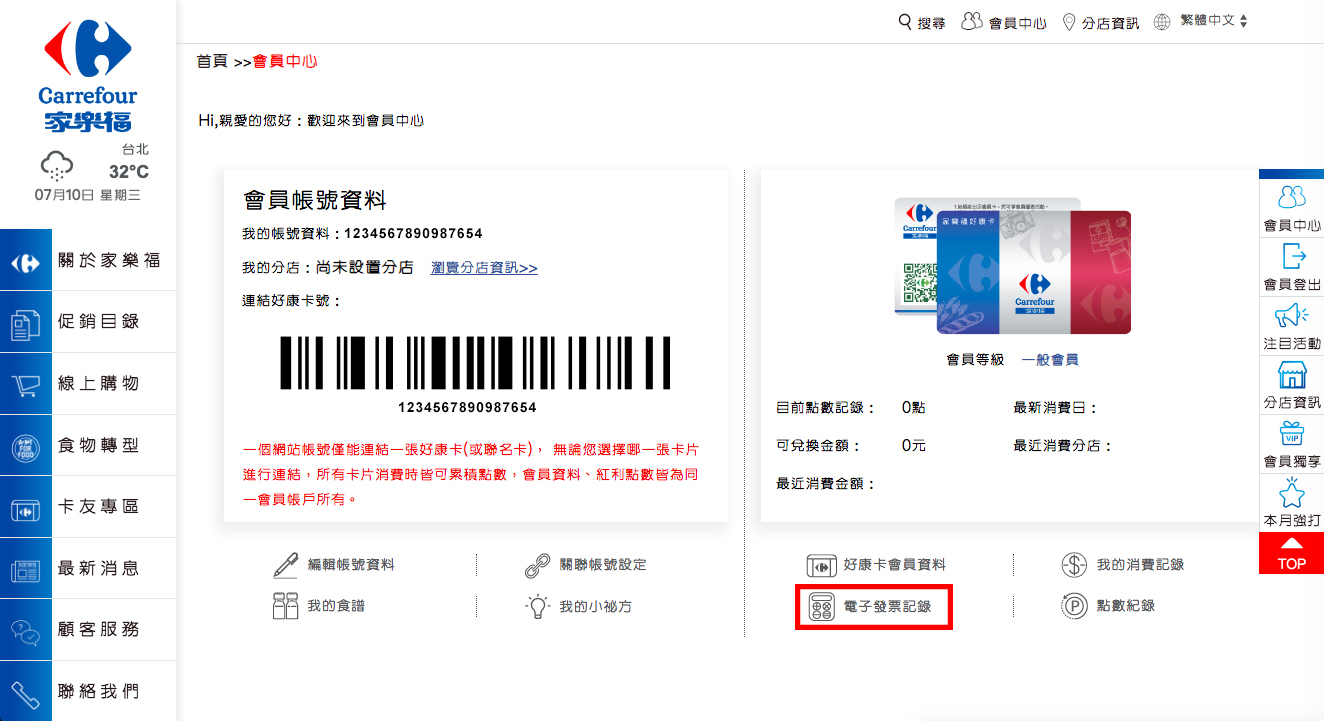Click the 一般會員 level text
Image resolution: width=1324 pixels, height=721 pixels.
1050,360
